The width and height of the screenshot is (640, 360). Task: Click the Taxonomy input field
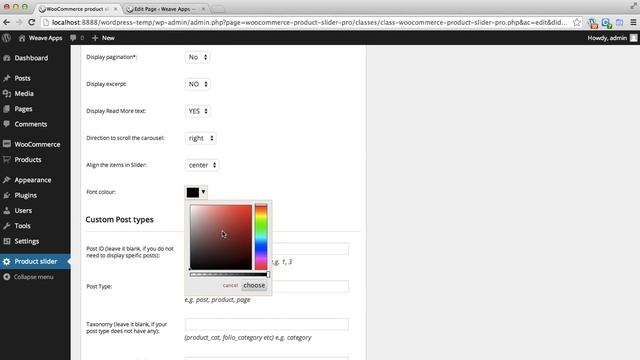[267, 324]
